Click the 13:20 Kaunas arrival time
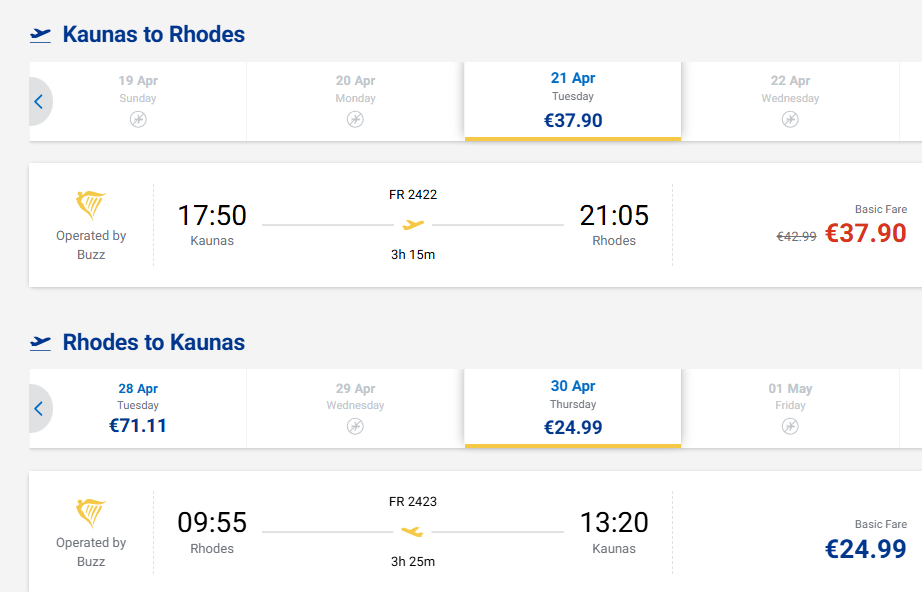 [614, 523]
